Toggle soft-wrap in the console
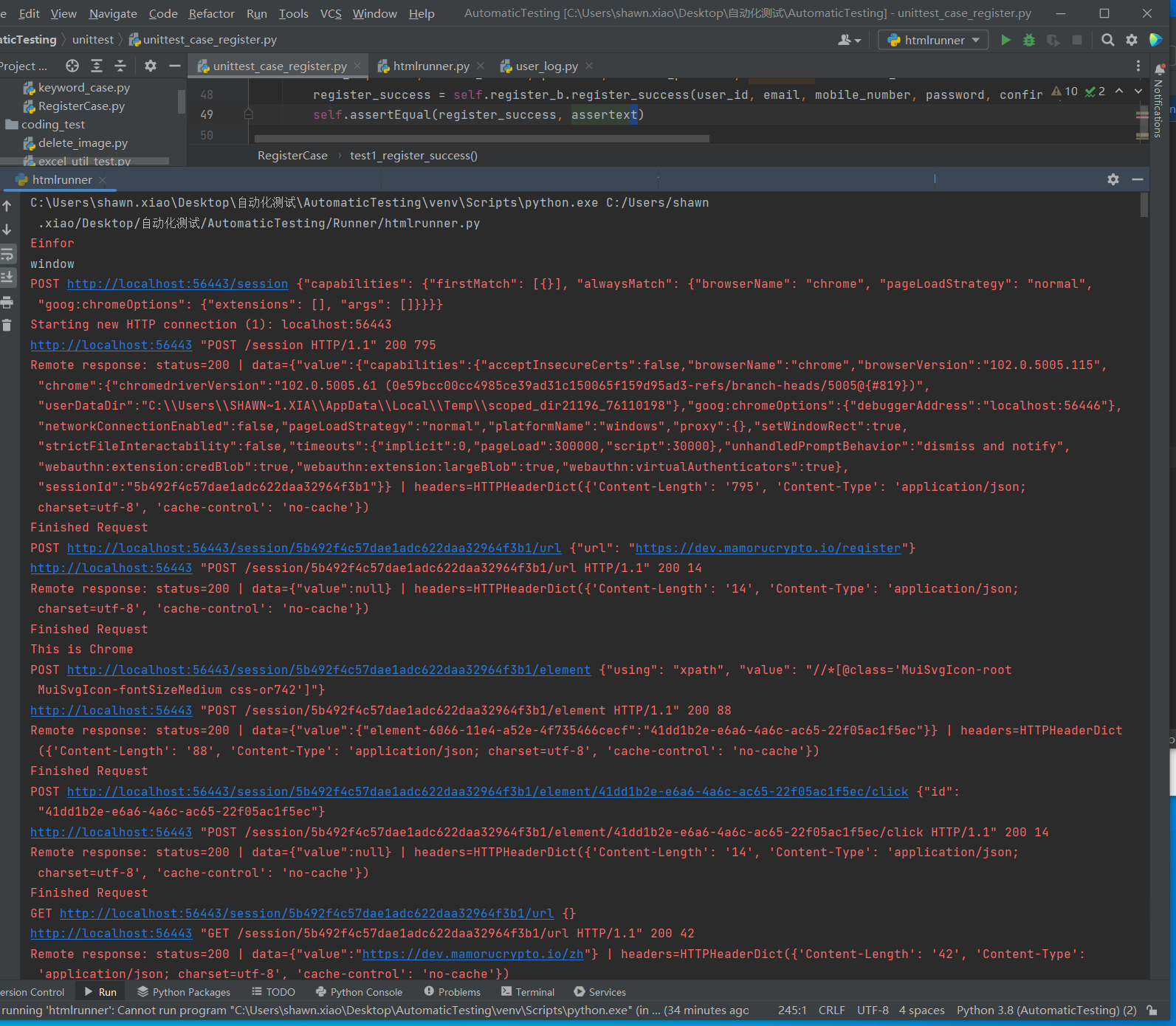This screenshot has height=1026, width=1176. tap(7, 255)
